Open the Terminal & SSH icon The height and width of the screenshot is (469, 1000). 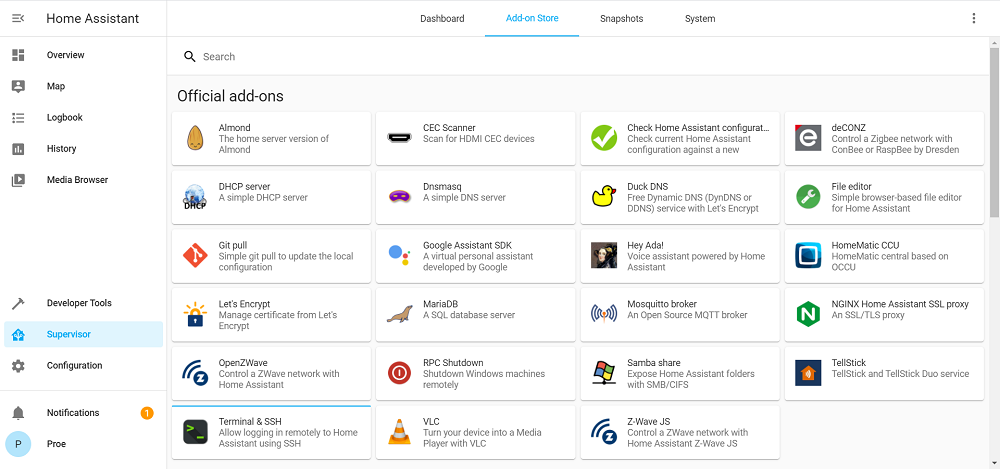click(195, 432)
